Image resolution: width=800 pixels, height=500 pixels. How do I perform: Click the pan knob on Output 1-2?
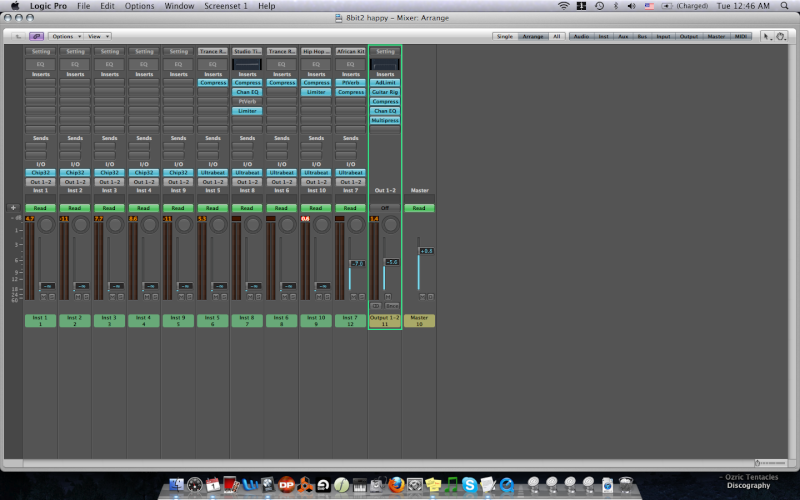(x=391, y=224)
